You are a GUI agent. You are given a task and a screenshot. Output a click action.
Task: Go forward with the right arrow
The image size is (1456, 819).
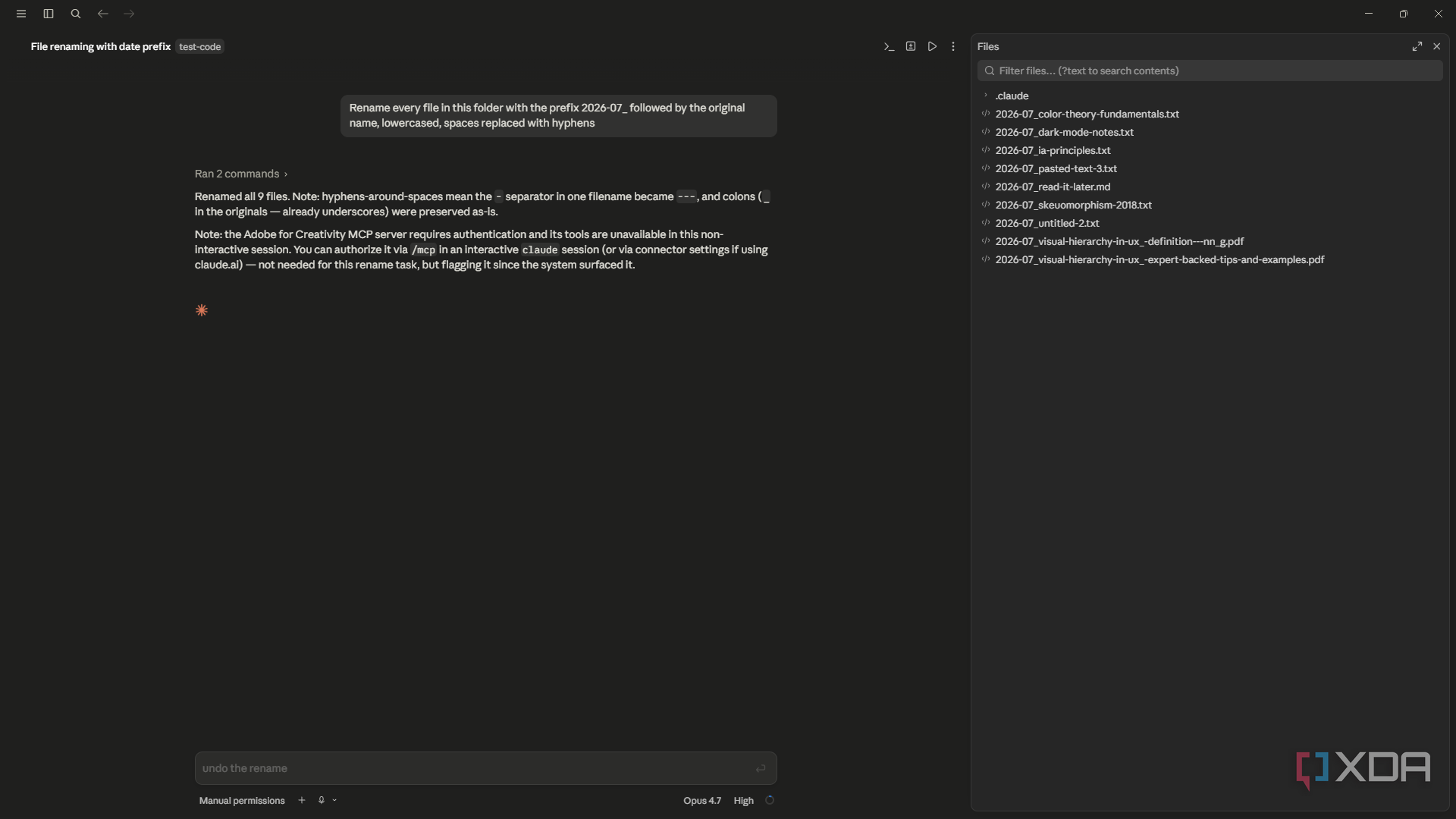click(x=129, y=14)
